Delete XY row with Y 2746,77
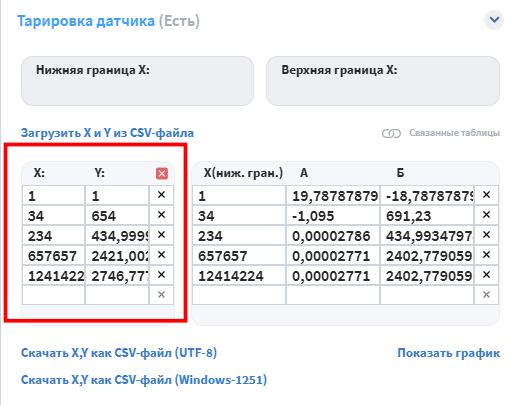The height and width of the screenshot is (405, 522). 161,275
